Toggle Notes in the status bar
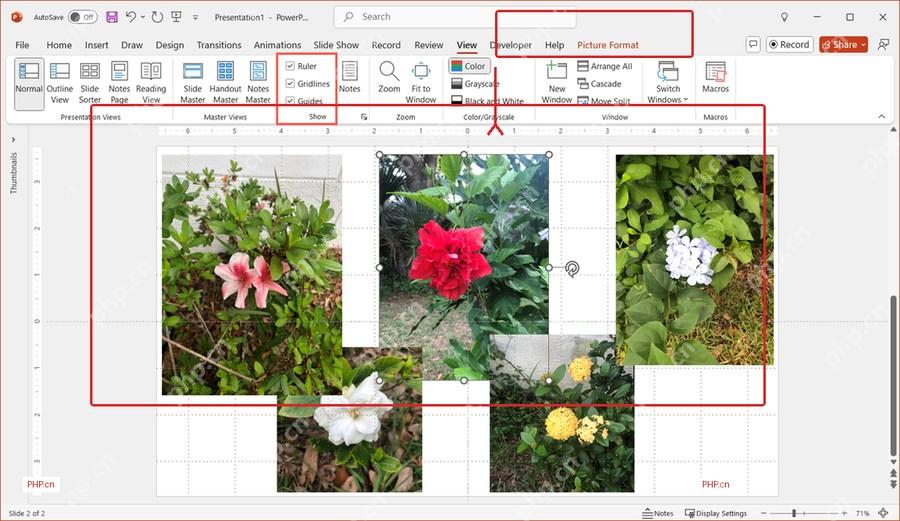Image resolution: width=900 pixels, height=521 pixels. tap(658, 513)
